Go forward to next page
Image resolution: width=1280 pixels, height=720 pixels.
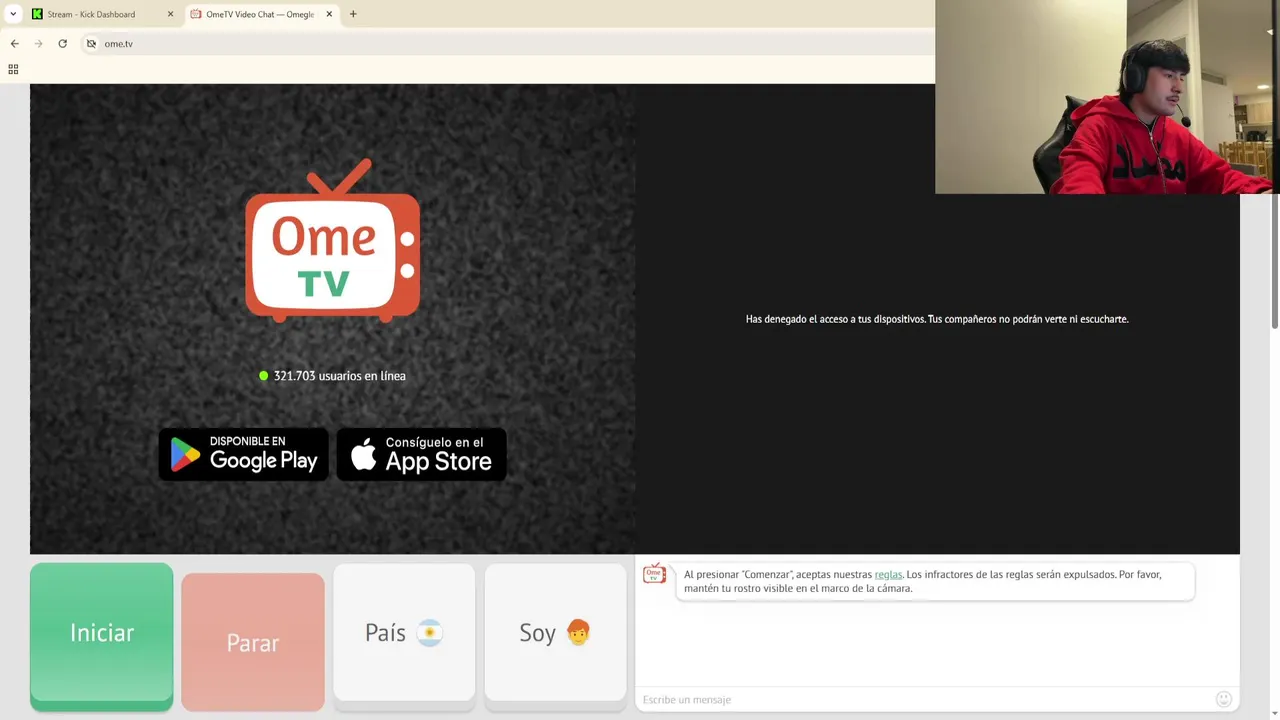click(x=38, y=43)
